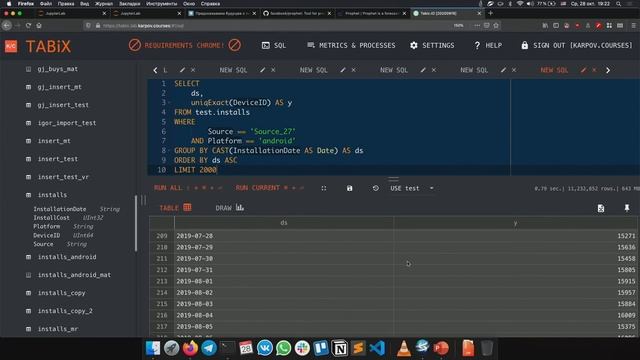Expand the installs_android table
The image size is (640, 360).
click(x=67, y=257)
